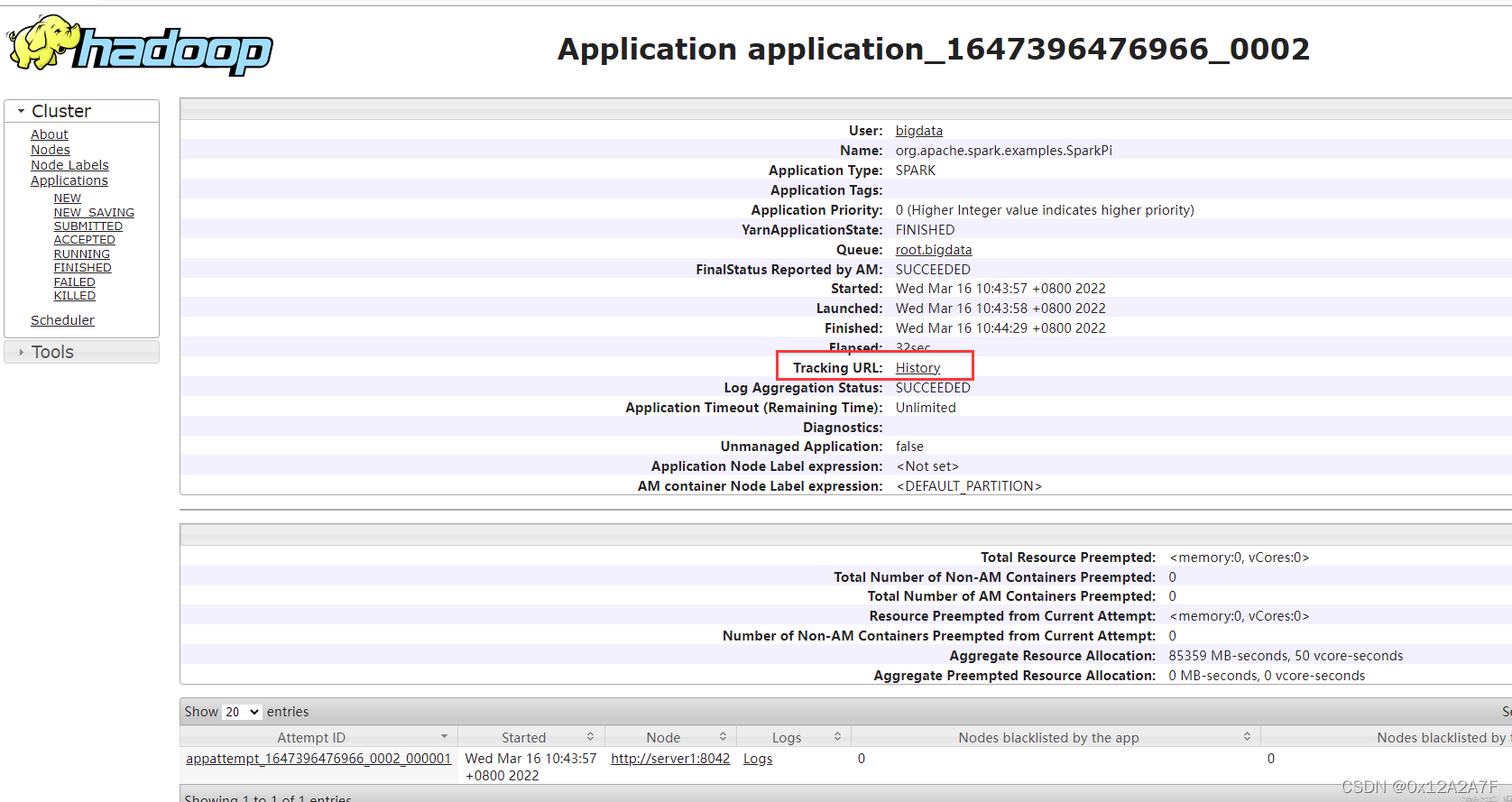1512x802 pixels.
Task: Open Node Labels link
Action: point(69,165)
